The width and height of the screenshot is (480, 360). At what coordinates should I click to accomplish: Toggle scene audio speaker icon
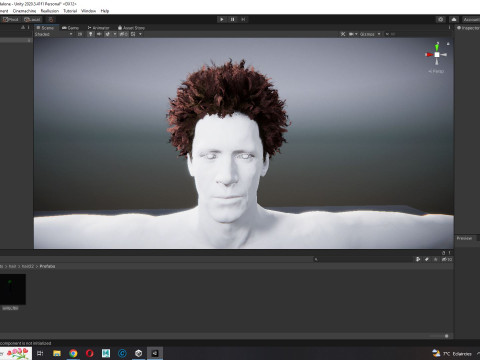(x=99, y=34)
